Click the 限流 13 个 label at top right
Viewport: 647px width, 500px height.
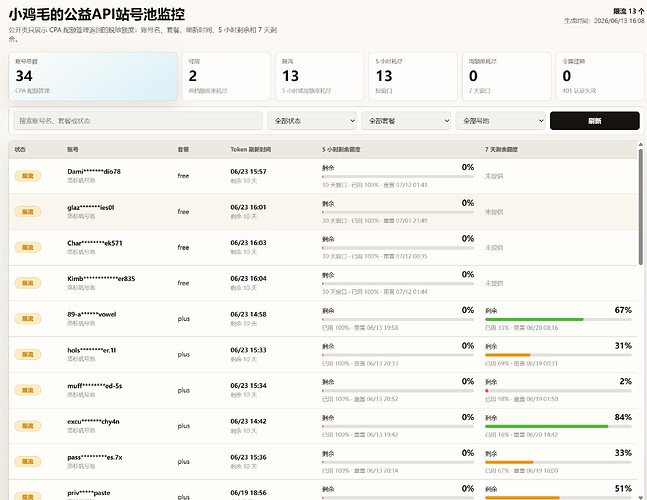point(628,11)
